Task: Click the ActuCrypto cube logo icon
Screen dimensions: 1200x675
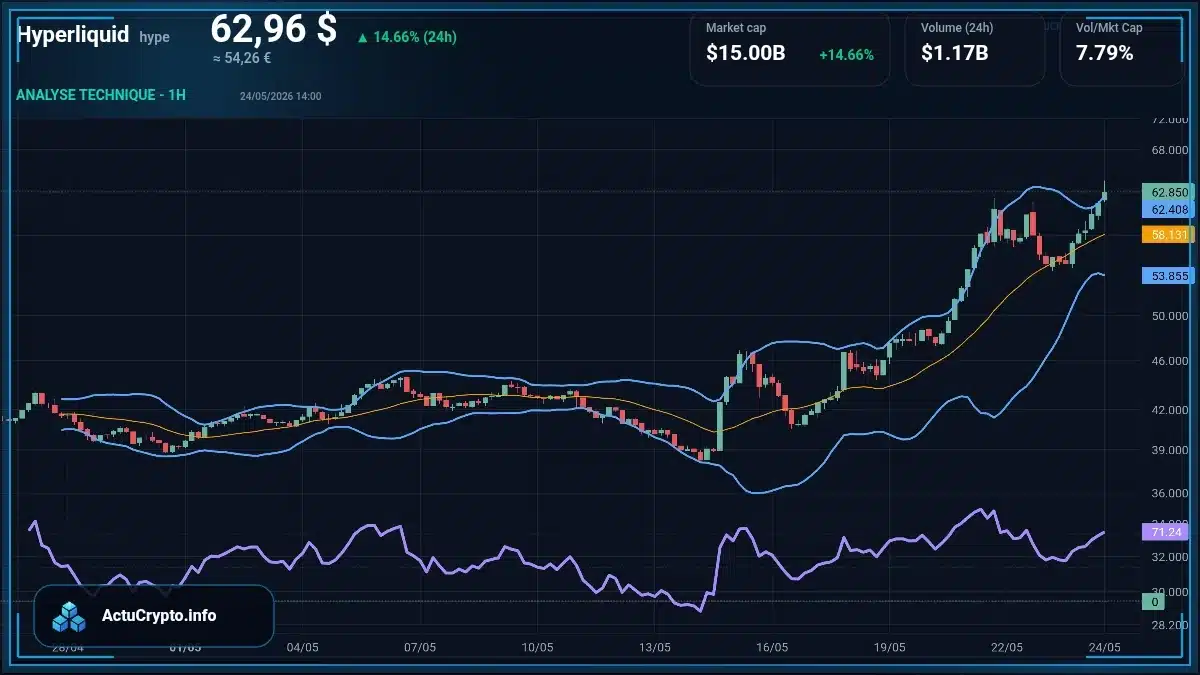Action: click(70, 616)
